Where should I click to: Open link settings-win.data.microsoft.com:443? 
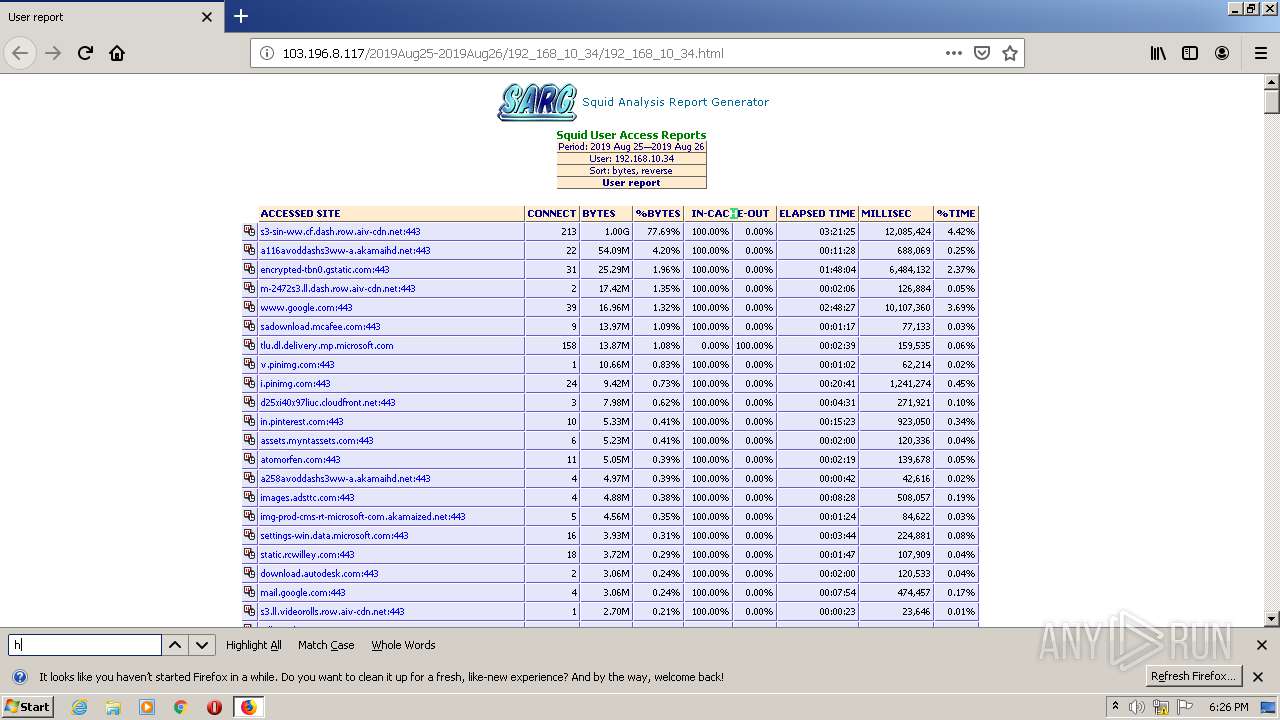[334, 536]
